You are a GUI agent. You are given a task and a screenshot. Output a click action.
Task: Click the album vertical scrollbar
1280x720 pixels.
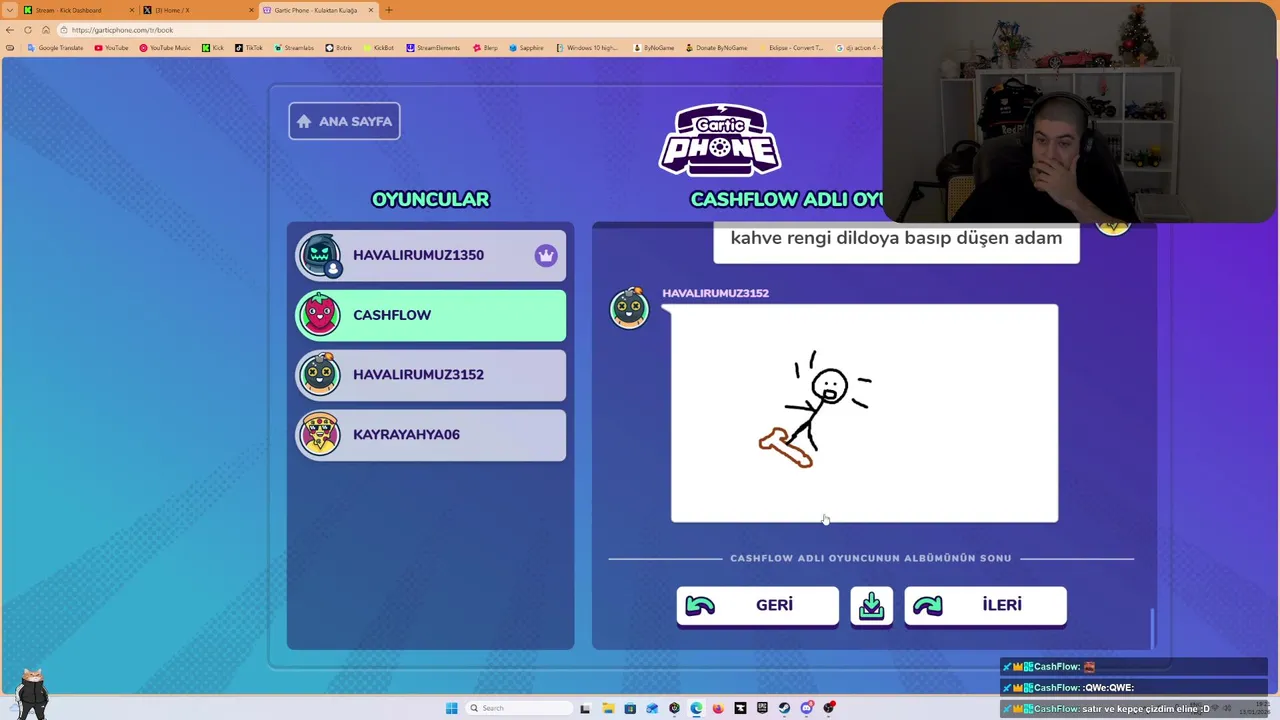pos(1151,628)
